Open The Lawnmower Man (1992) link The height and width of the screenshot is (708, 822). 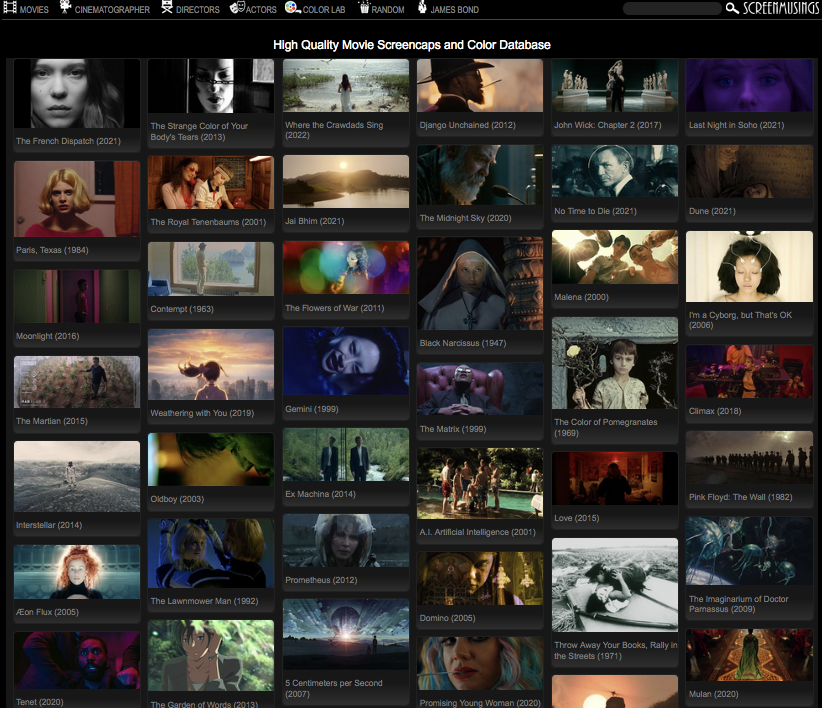pyautogui.click(x=204, y=601)
